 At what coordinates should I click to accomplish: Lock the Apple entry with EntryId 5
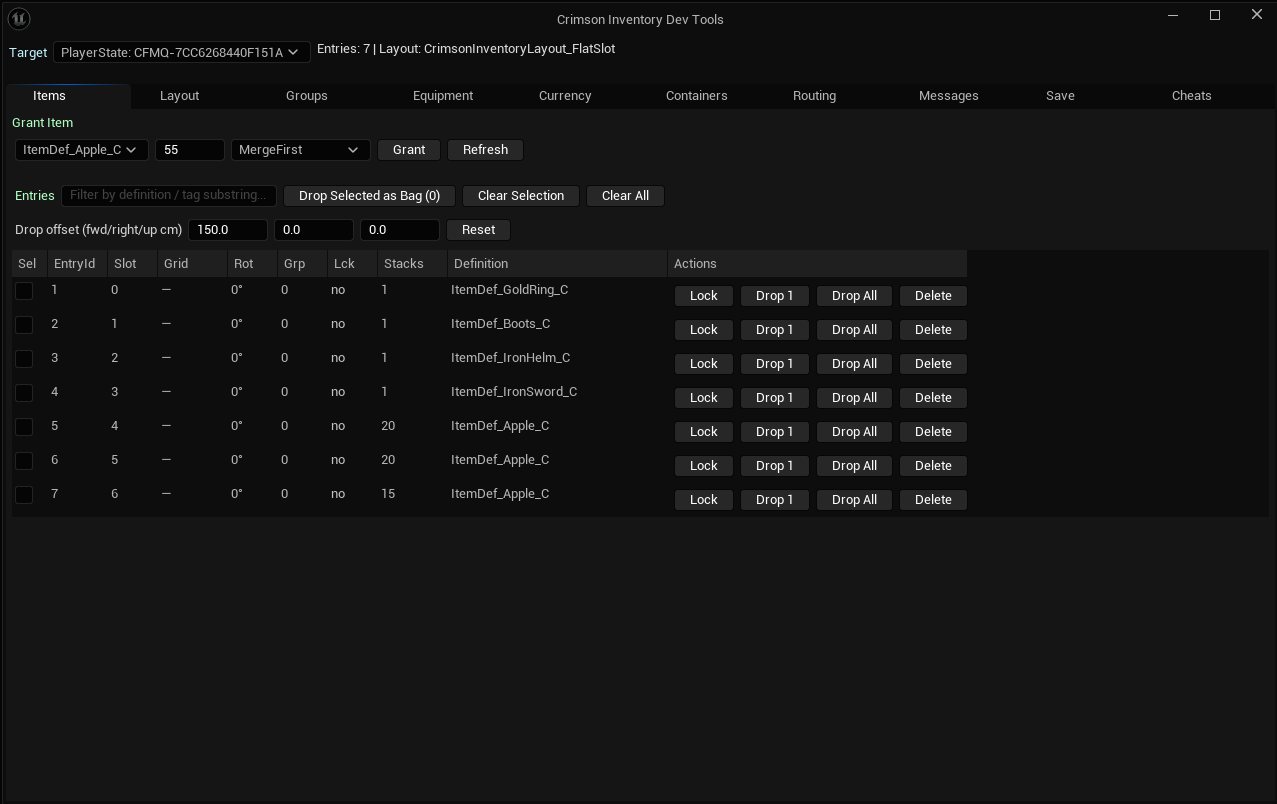pos(704,432)
